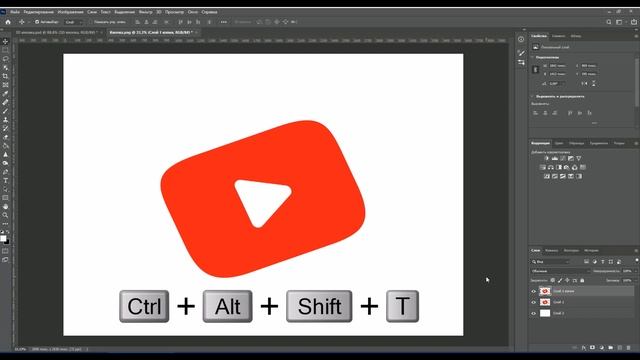The width and height of the screenshot is (640, 360).
Task: Toggle filter for type layers
Action: 603,262
